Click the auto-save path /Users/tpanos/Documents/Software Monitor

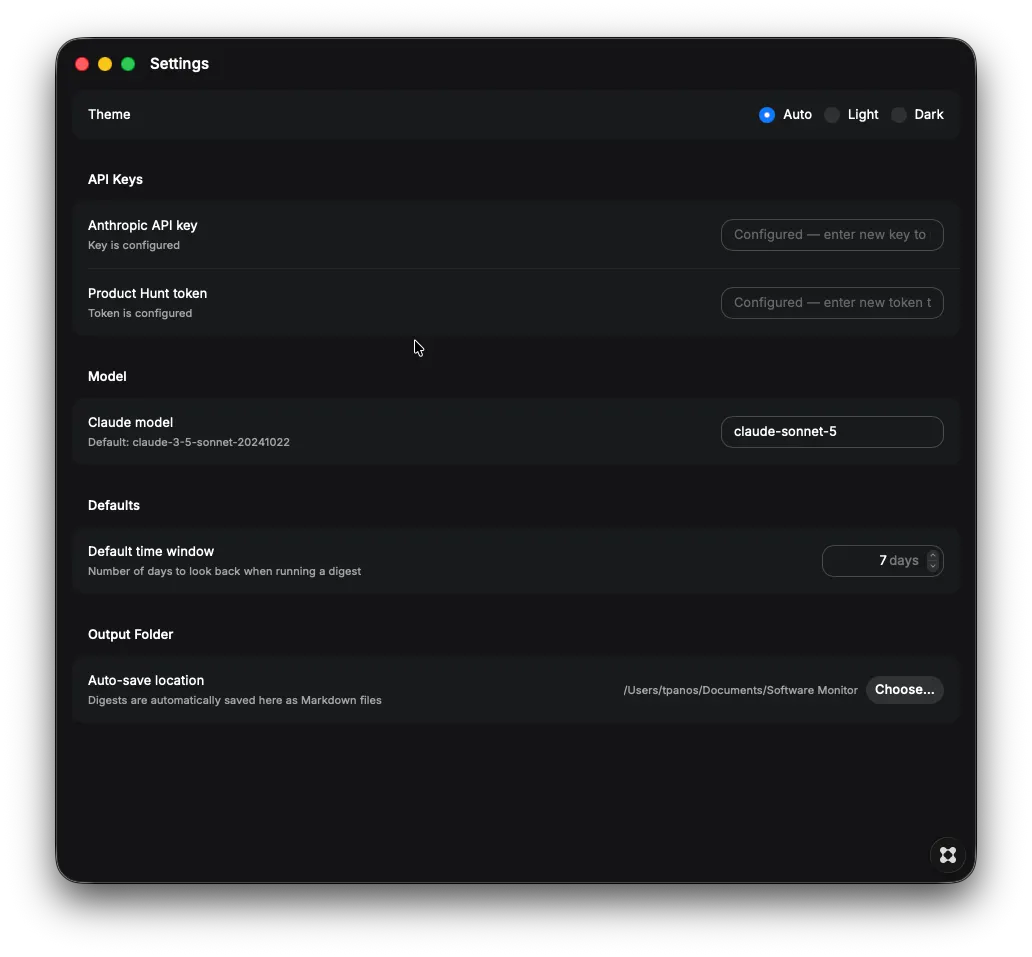(740, 690)
